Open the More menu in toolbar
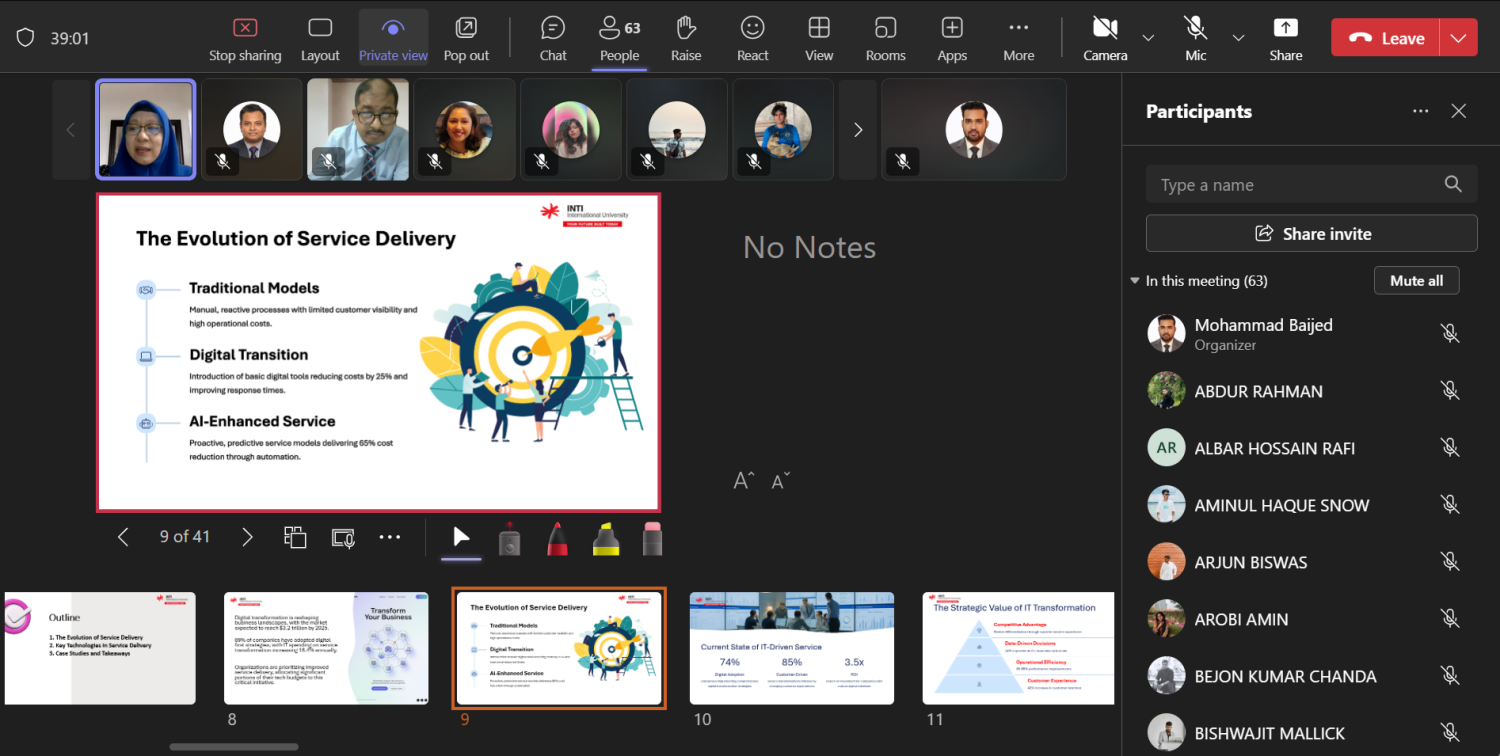 [x=1018, y=38]
